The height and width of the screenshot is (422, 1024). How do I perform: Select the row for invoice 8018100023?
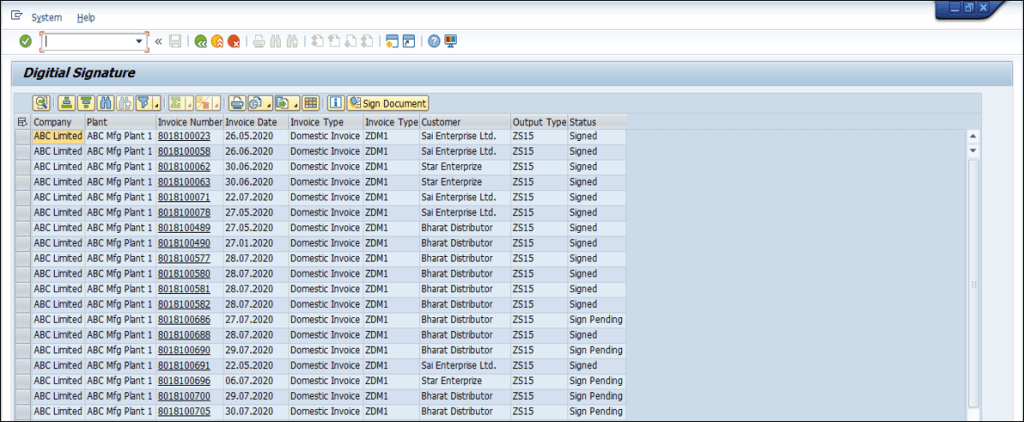pyautogui.click(x=22, y=136)
